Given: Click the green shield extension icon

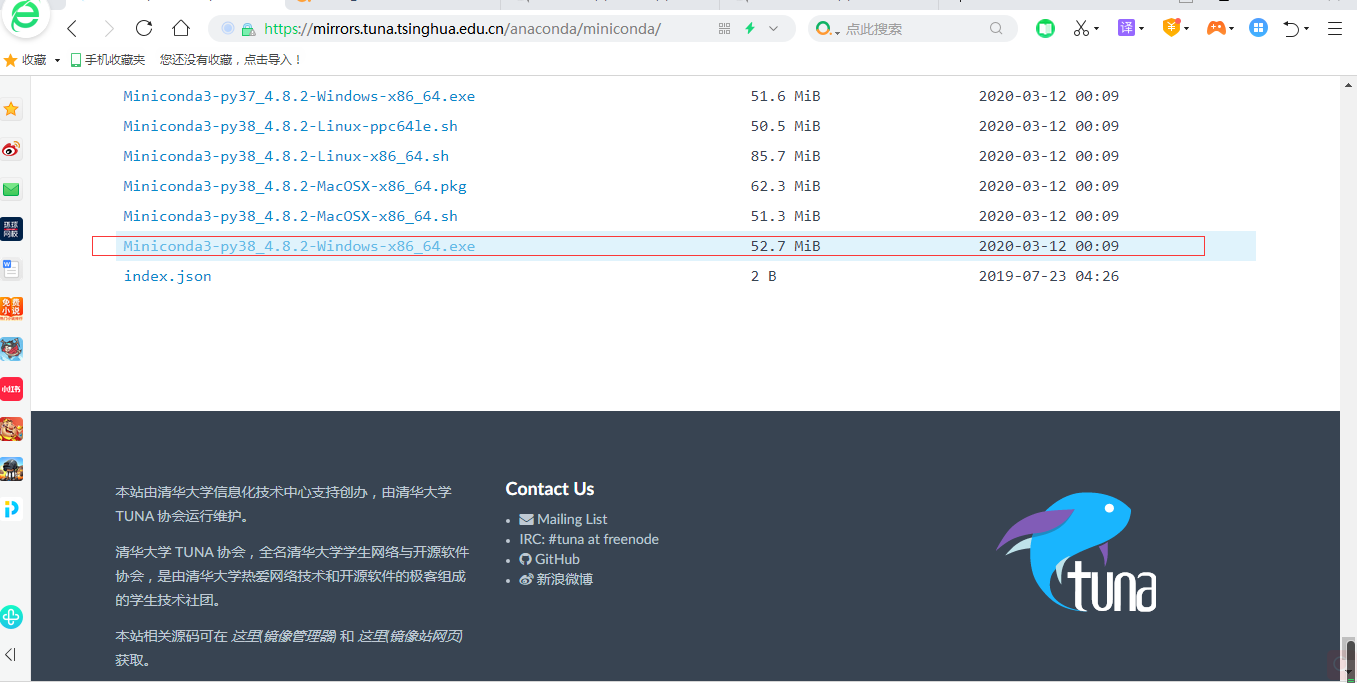Looking at the screenshot, I should pyautogui.click(x=1045, y=28).
